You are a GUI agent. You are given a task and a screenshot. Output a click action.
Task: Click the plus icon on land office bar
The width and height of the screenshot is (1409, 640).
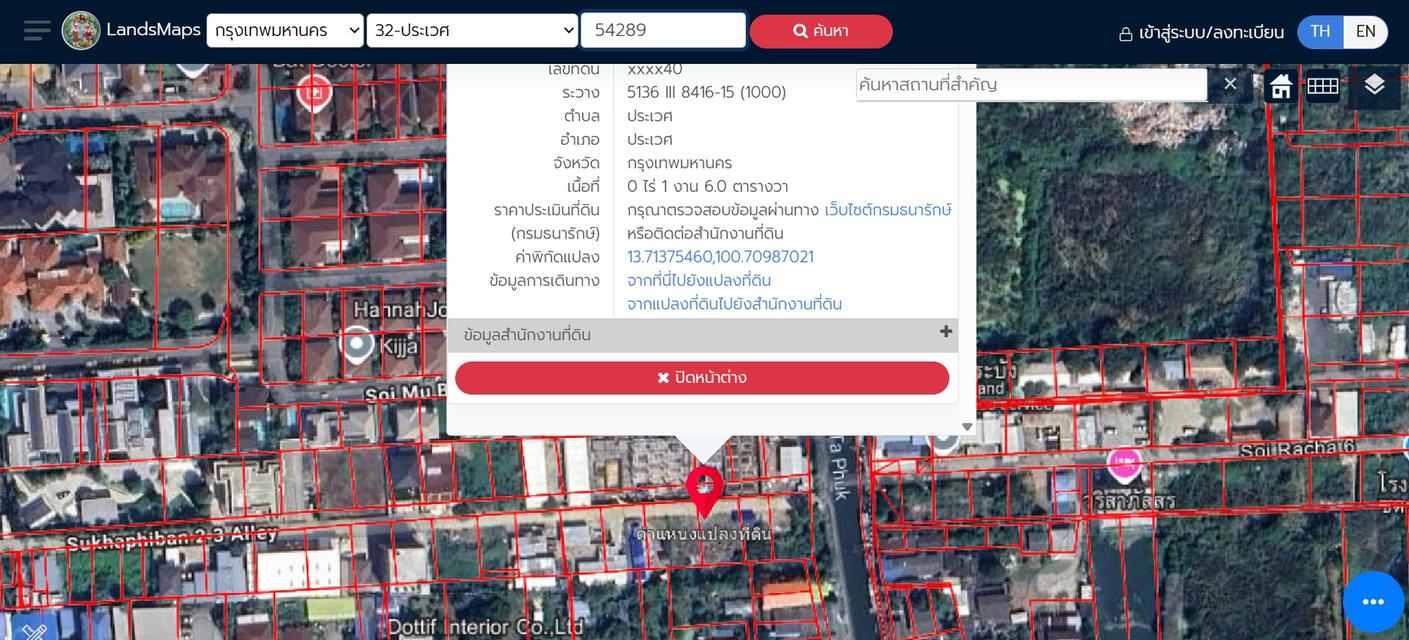coord(945,332)
